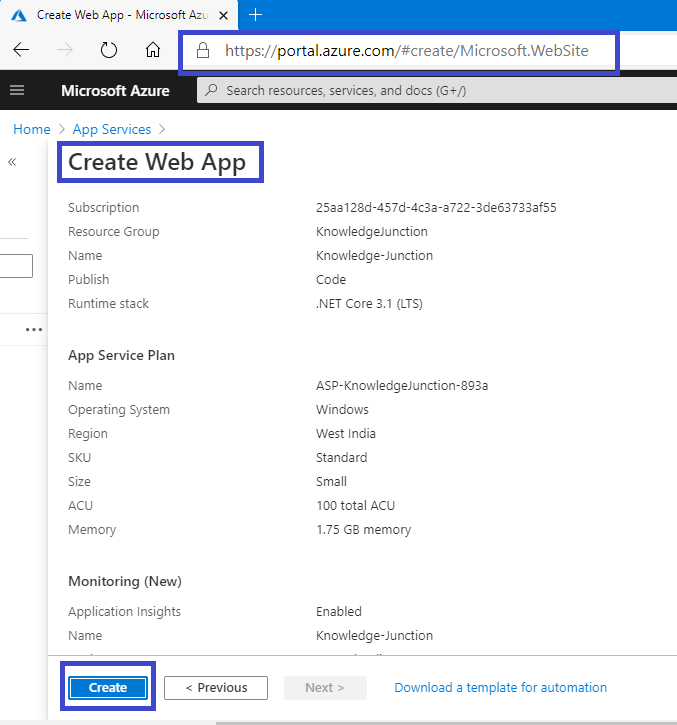The width and height of the screenshot is (677, 725).
Task: Open Download a template for automation link
Action: click(x=500, y=688)
